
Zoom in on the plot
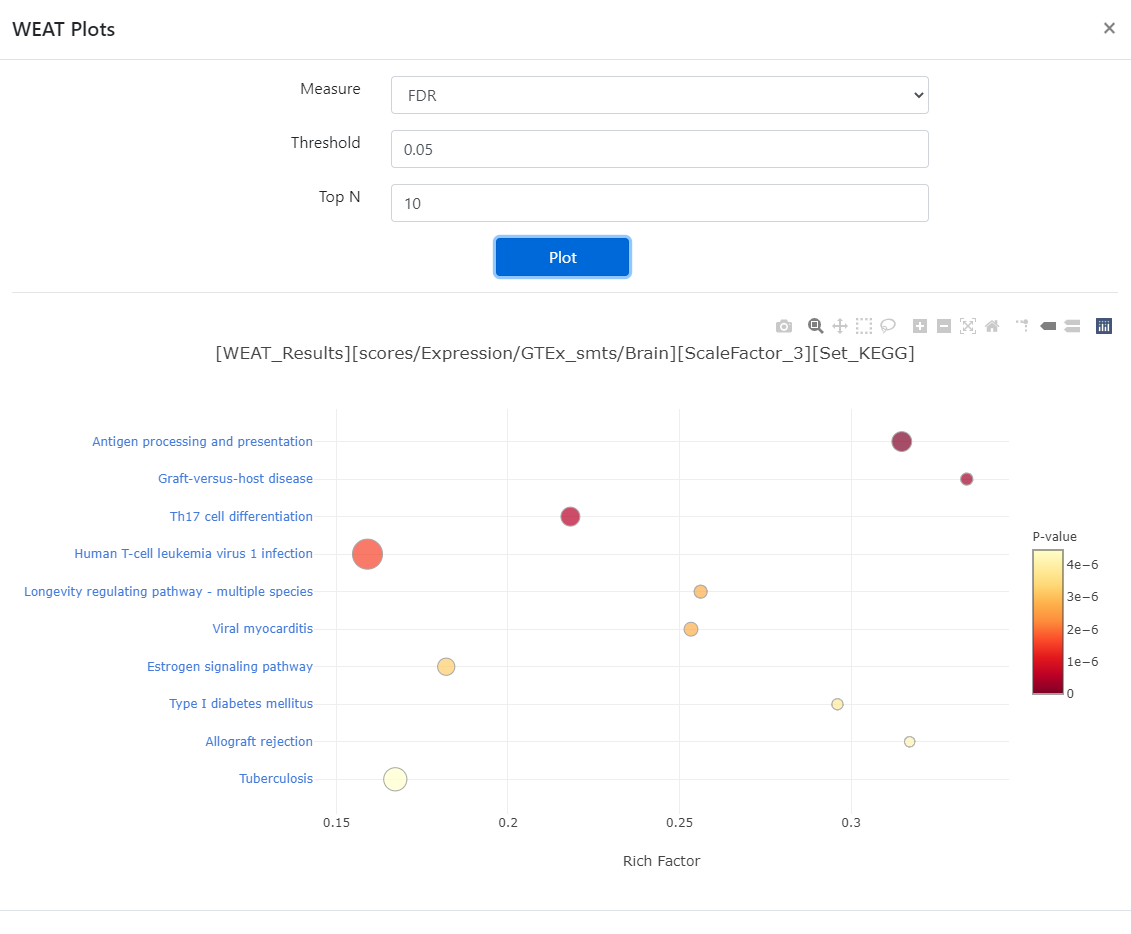point(920,326)
